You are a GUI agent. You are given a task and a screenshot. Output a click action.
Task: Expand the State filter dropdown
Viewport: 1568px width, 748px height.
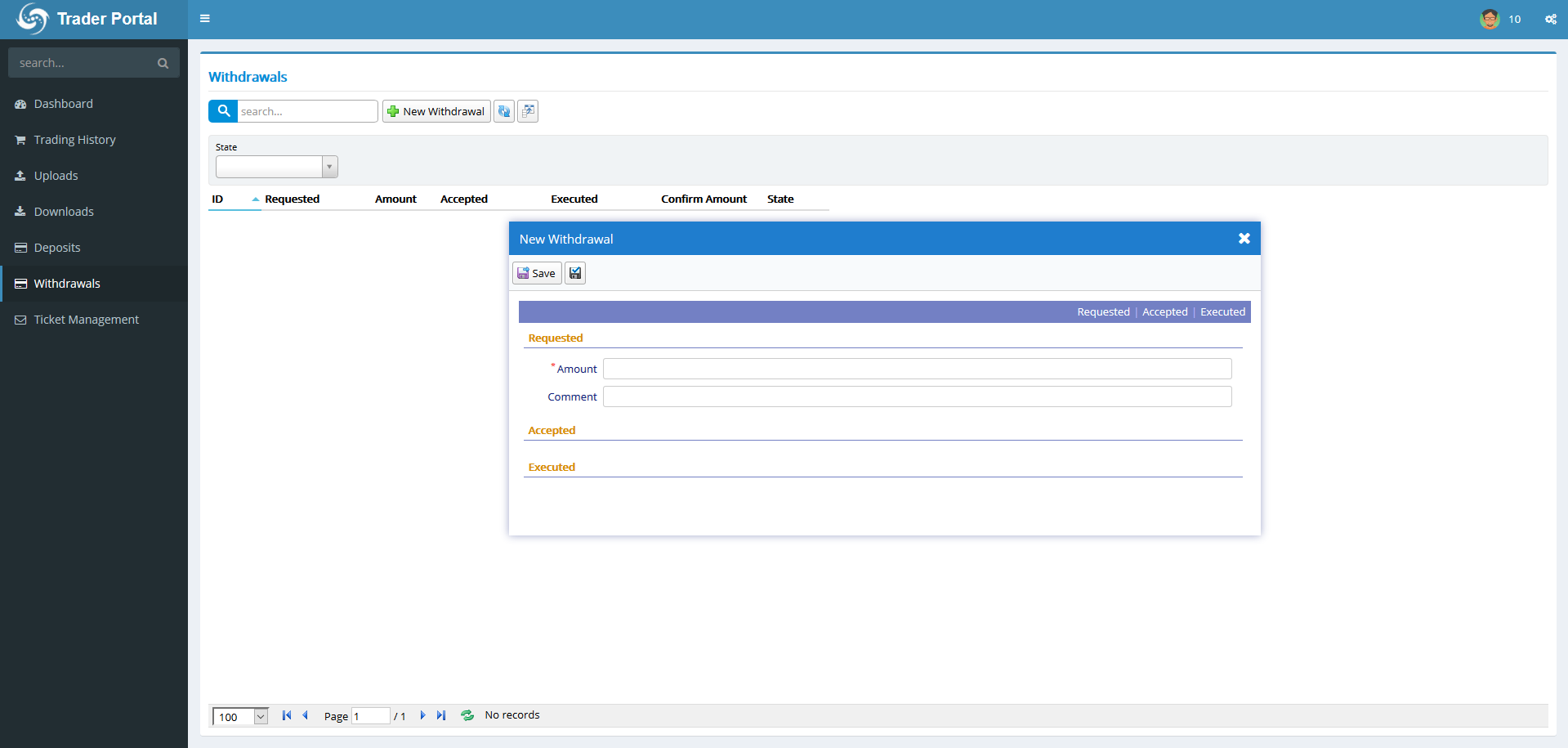tap(329, 167)
